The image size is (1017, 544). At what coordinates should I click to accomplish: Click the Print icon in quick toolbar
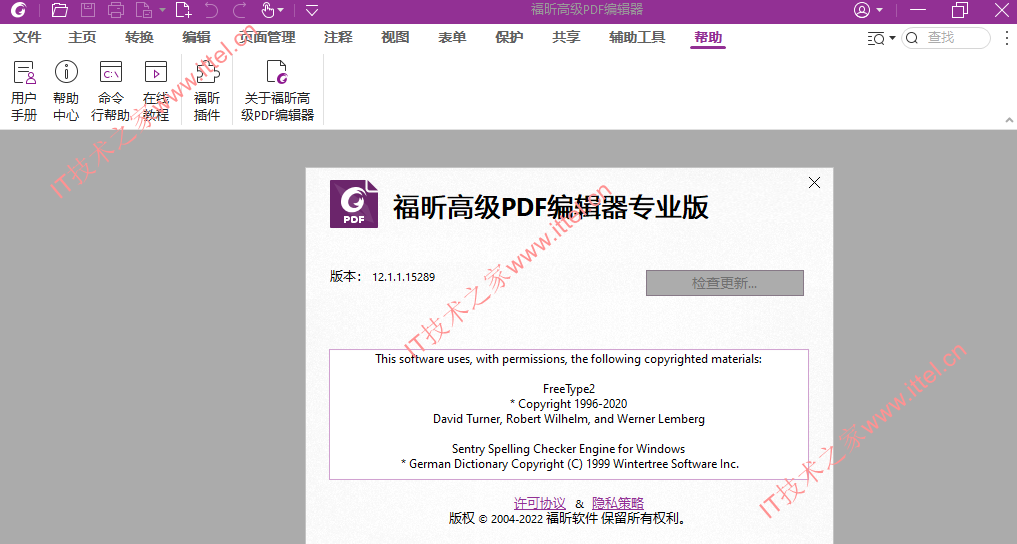click(116, 10)
